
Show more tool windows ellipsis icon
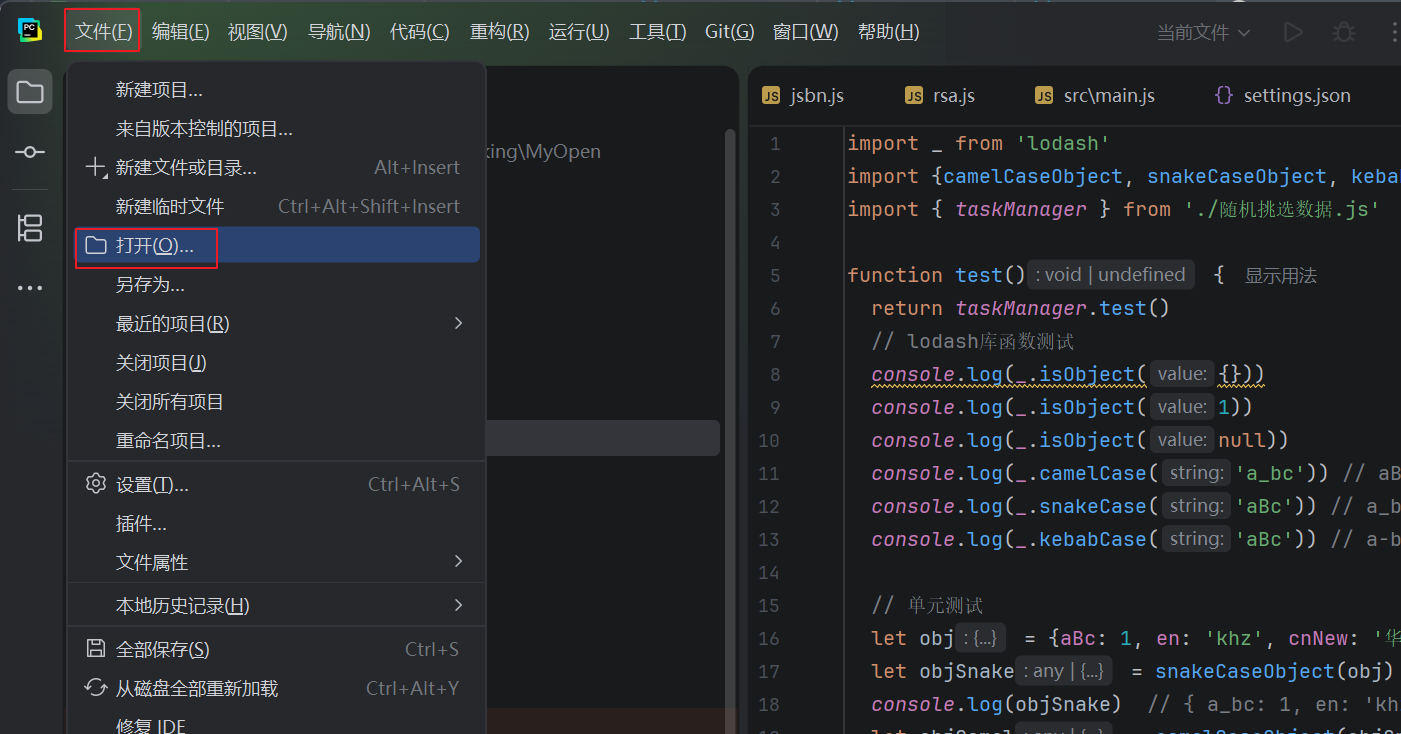30,288
